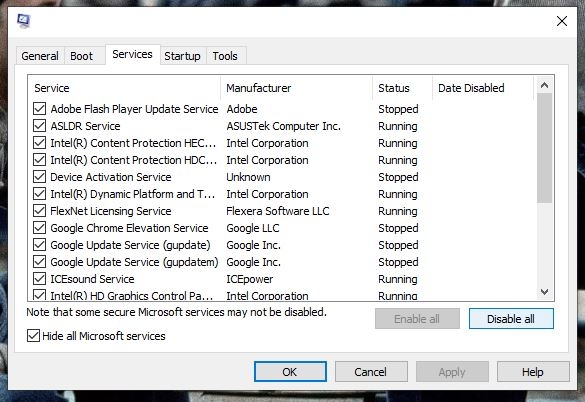Click Running status of ICEsound Service row
The height and width of the screenshot is (402, 585).
pyautogui.click(x=398, y=279)
